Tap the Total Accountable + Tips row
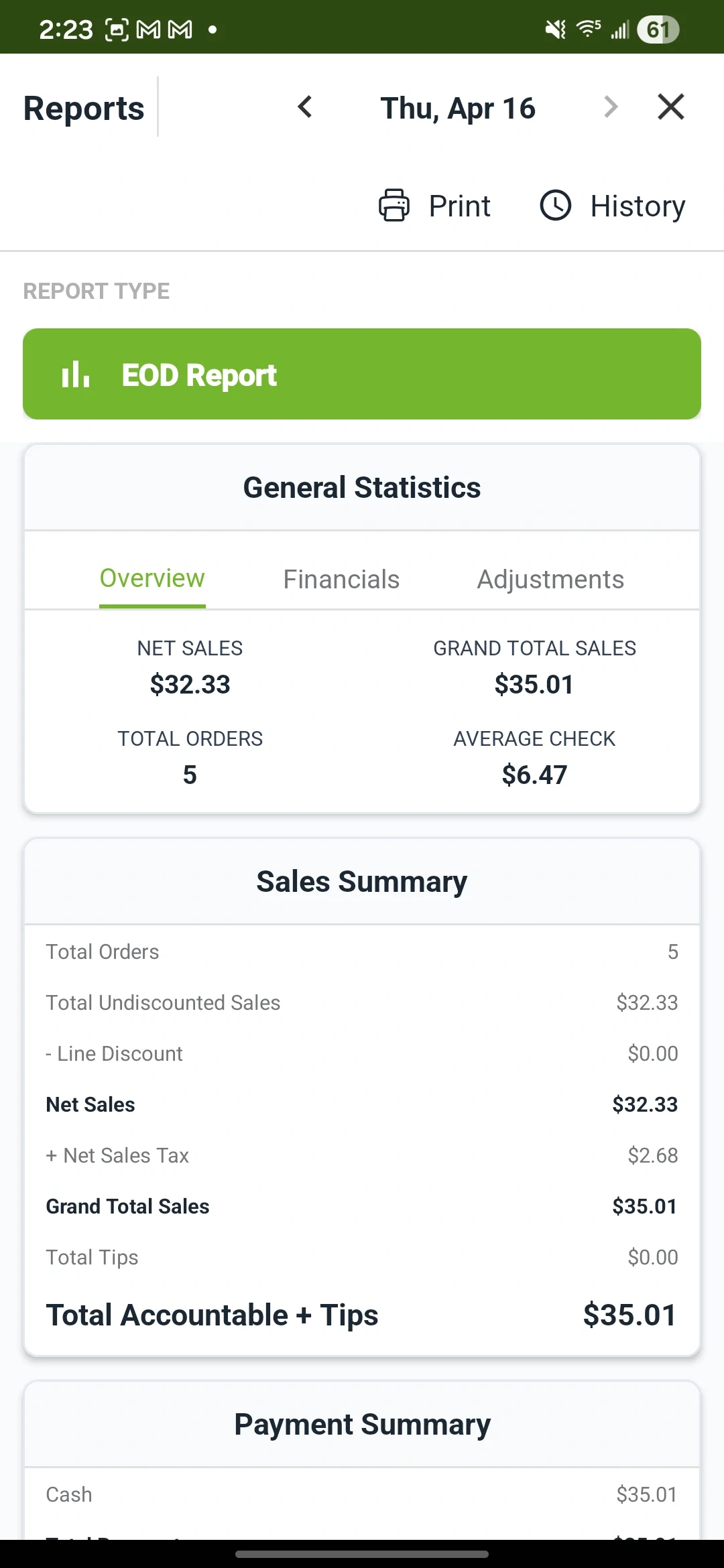The width and height of the screenshot is (724, 1568). [x=362, y=1314]
